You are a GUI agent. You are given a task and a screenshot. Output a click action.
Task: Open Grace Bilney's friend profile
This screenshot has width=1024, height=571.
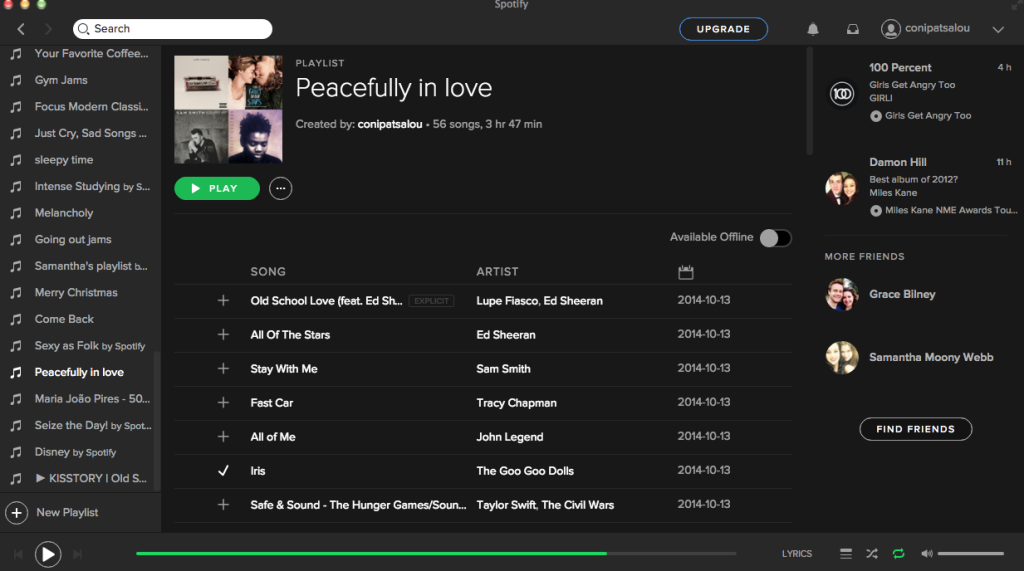pos(901,294)
